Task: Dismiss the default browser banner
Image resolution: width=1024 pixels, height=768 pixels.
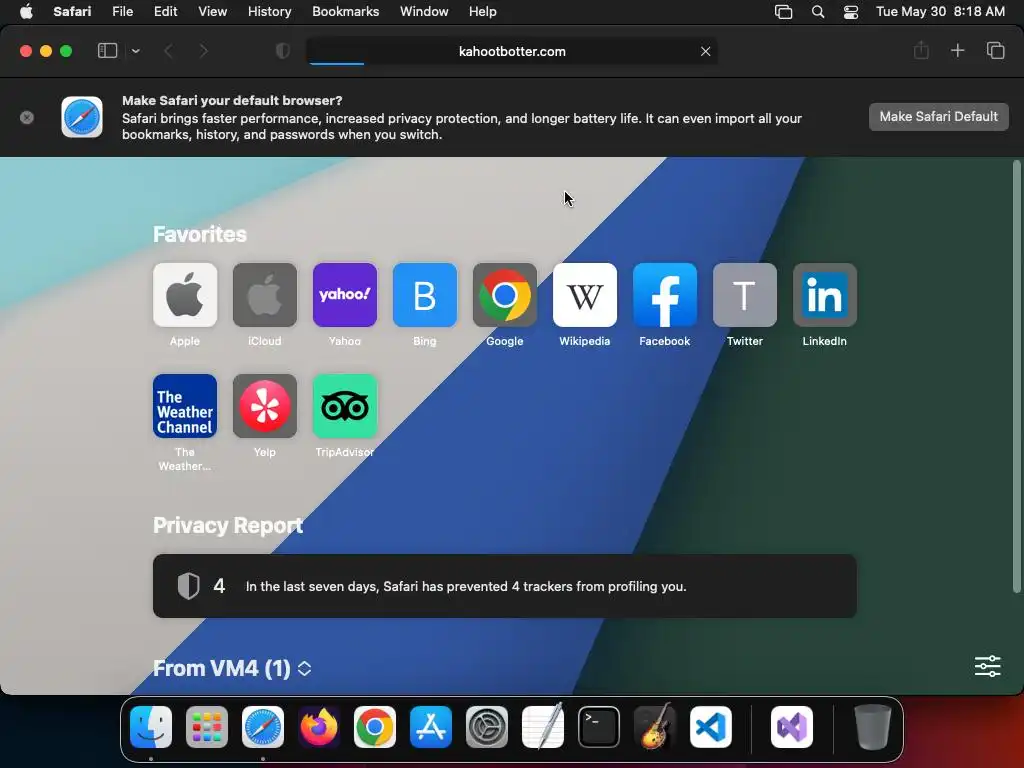Action: pyautogui.click(x=27, y=118)
